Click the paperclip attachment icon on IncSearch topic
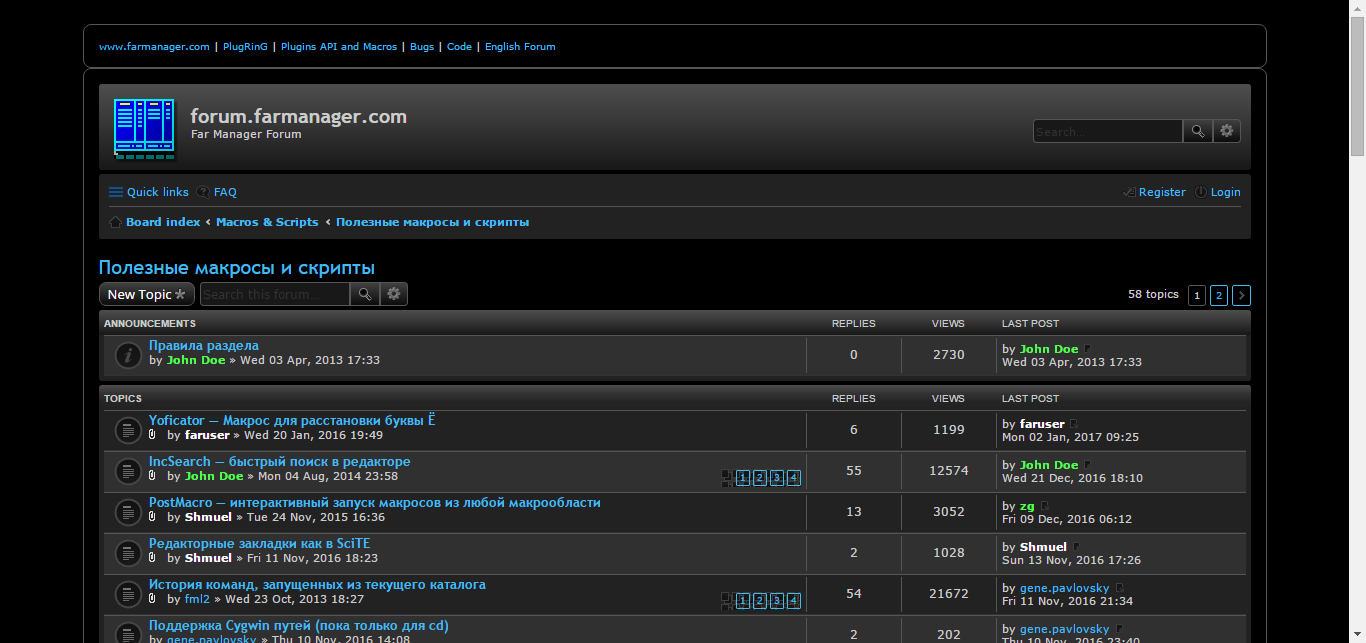The width and height of the screenshot is (1366, 643). [151, 476]
